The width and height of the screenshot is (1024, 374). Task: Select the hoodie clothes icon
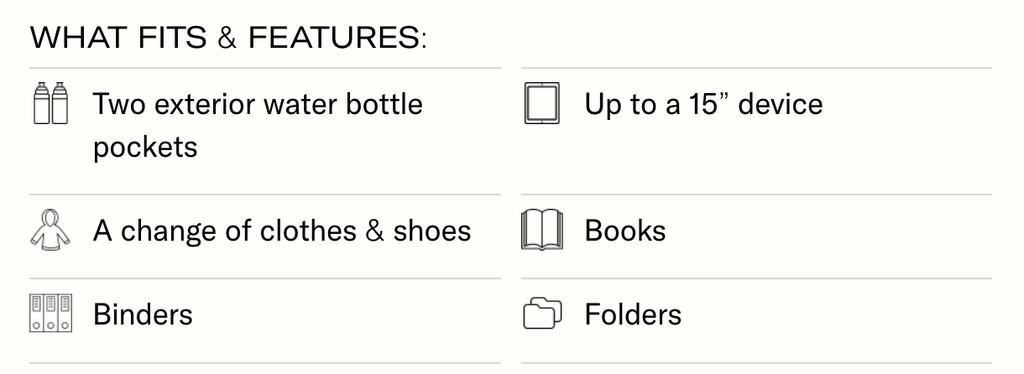point(50,230)
